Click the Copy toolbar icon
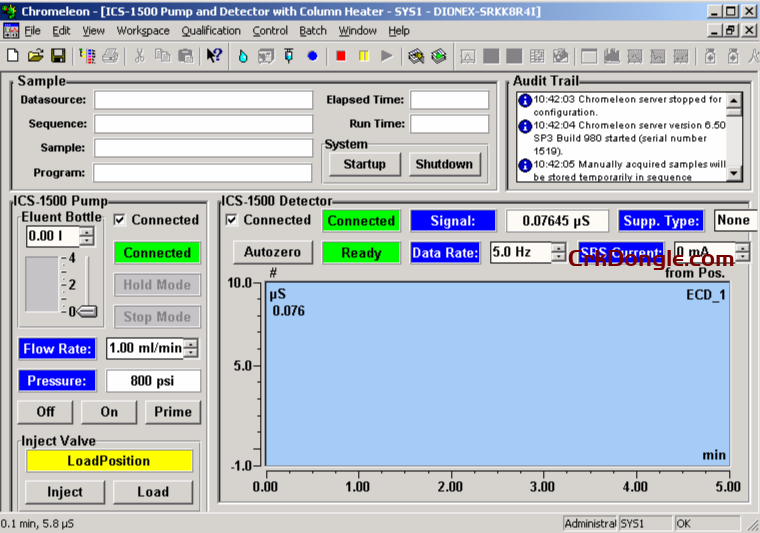Viewport: 760px width, 533px height. [x=162, y=56]
